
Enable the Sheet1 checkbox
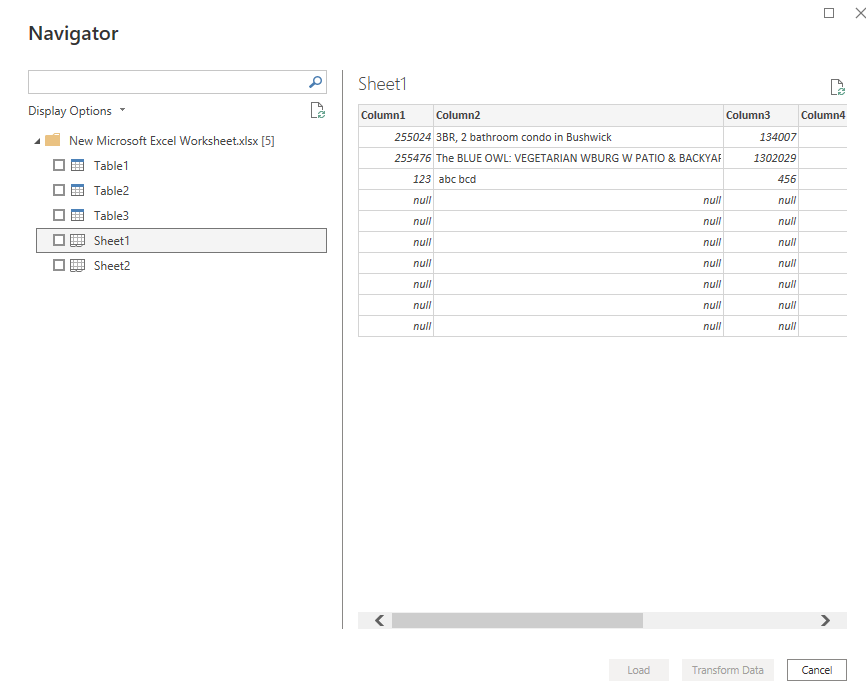click(x=59, y=240)
